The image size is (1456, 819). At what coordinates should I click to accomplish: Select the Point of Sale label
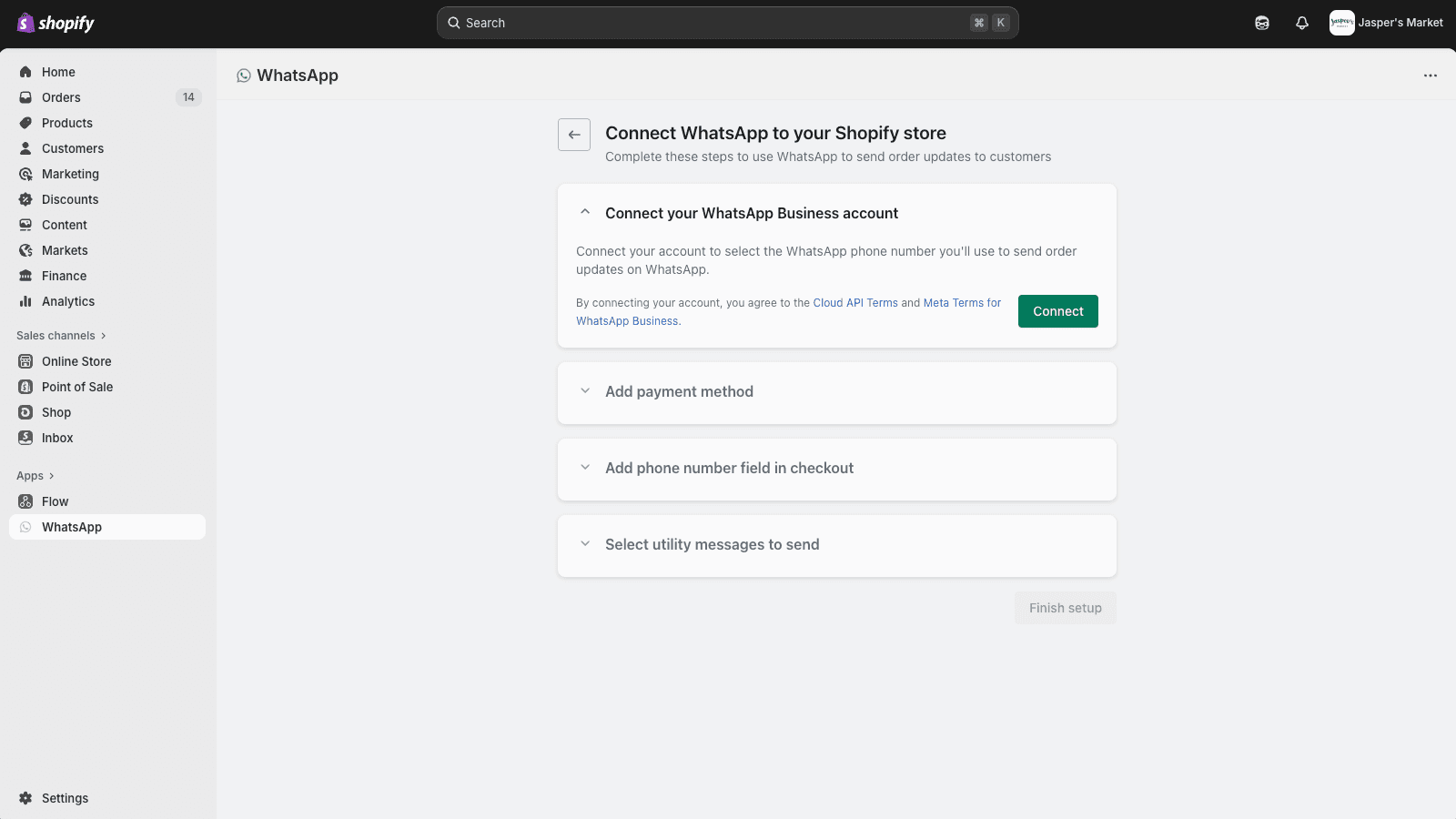[77, 387]
